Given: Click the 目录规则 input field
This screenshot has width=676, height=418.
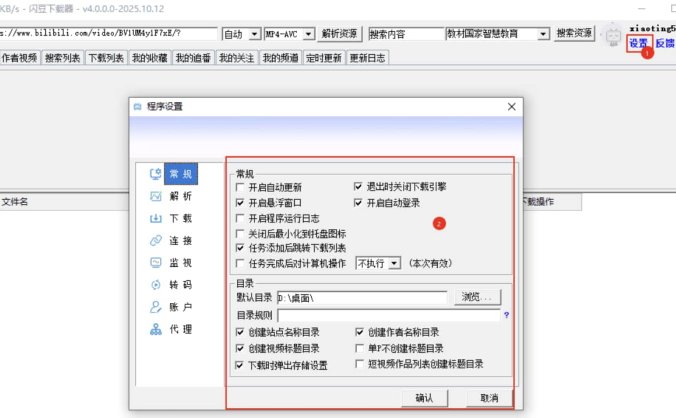Looking at the screenshot, I should pos(389,315).
